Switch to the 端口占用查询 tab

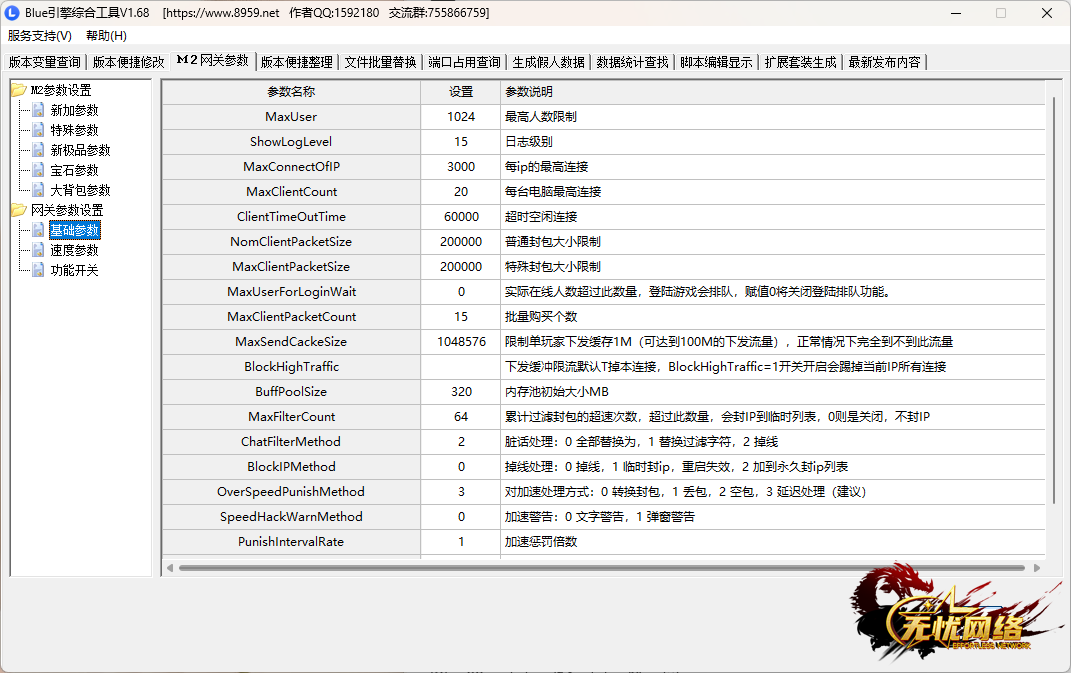coord(464,61)
